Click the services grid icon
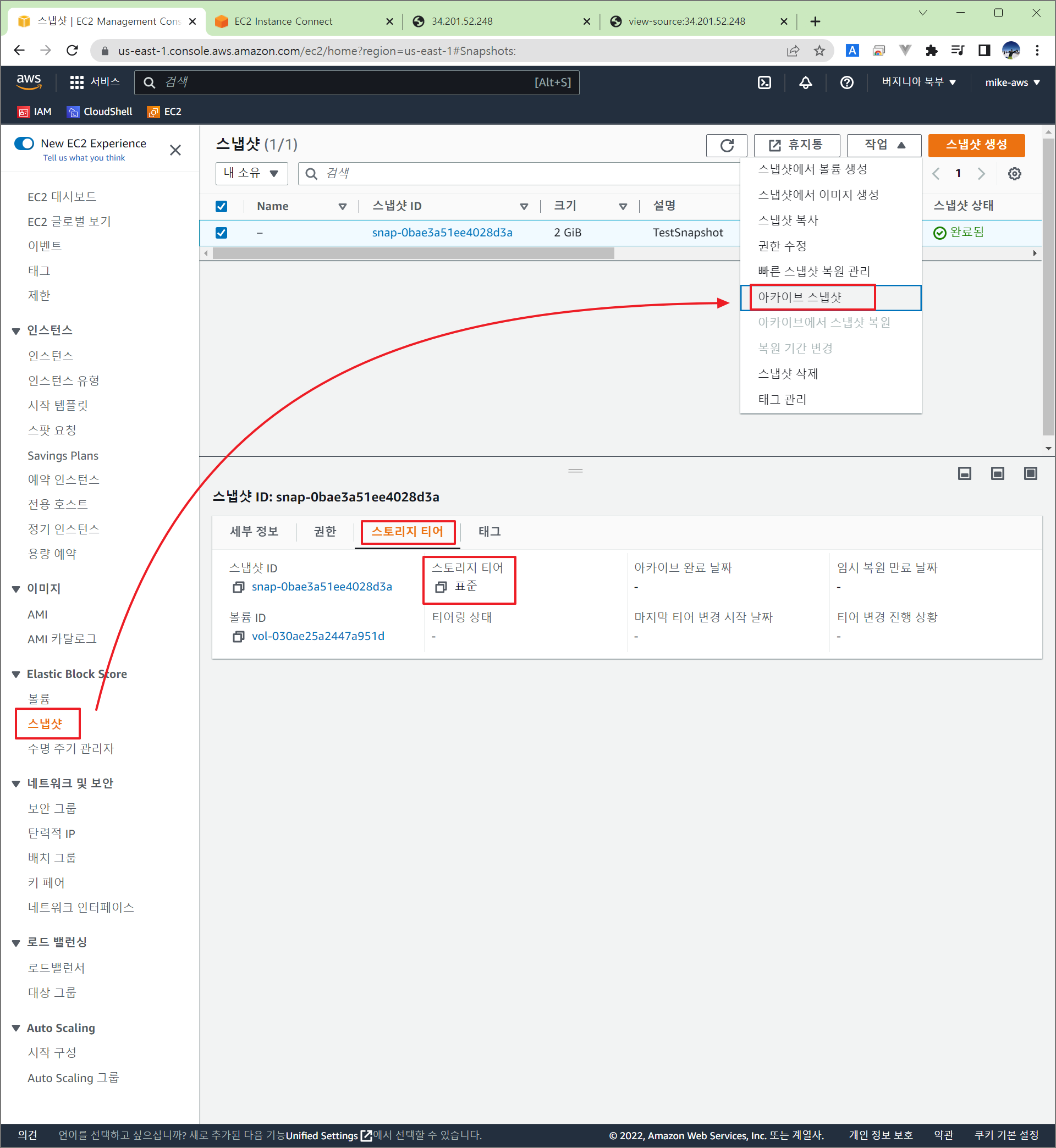1056x1148 pixels. point(76,82)
